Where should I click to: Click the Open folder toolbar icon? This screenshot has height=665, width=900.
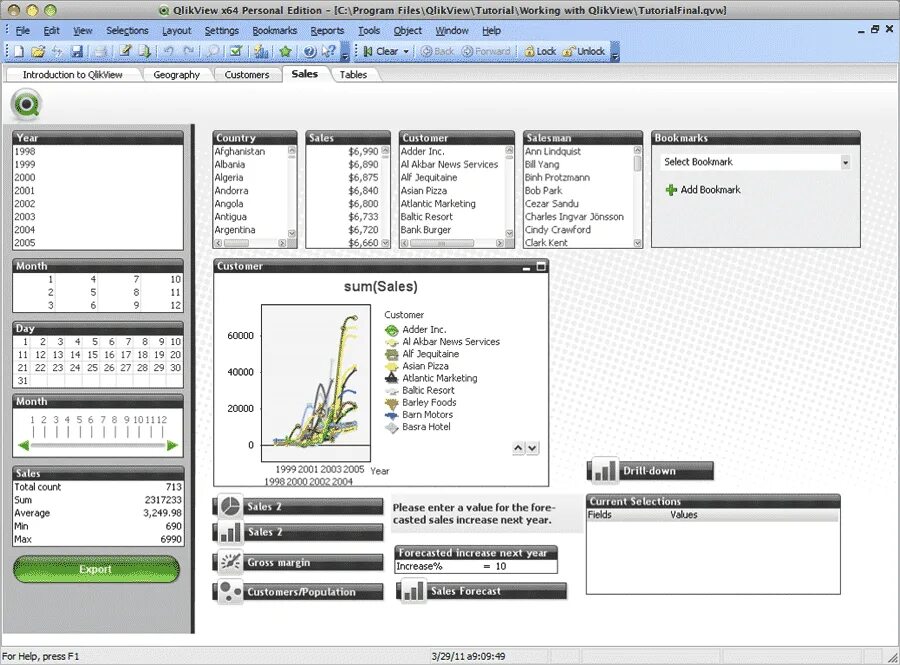(x=38, y=51)
